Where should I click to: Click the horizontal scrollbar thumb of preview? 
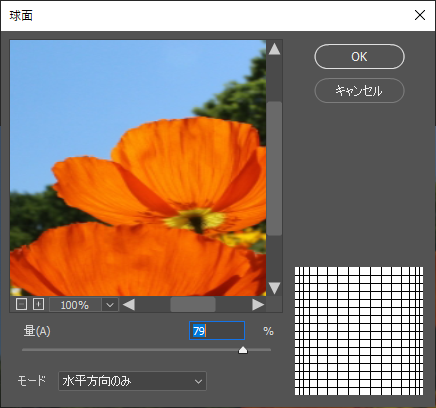tap(193, 305)
